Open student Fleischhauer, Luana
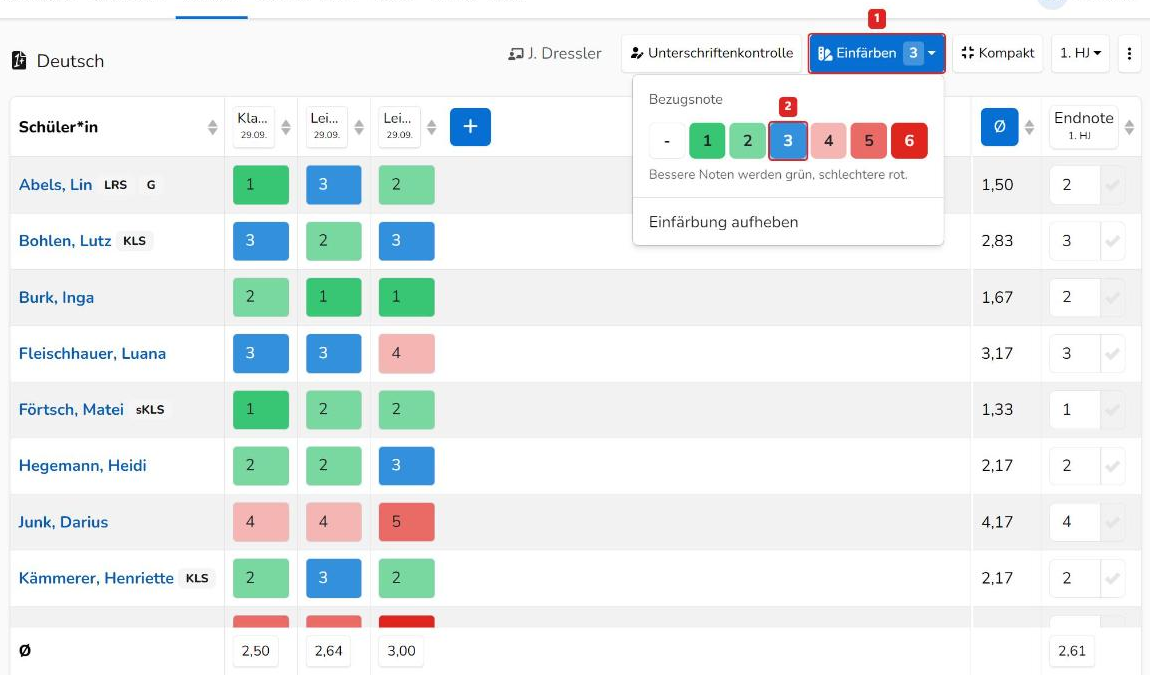The image size is (1150, 675). 92,353
